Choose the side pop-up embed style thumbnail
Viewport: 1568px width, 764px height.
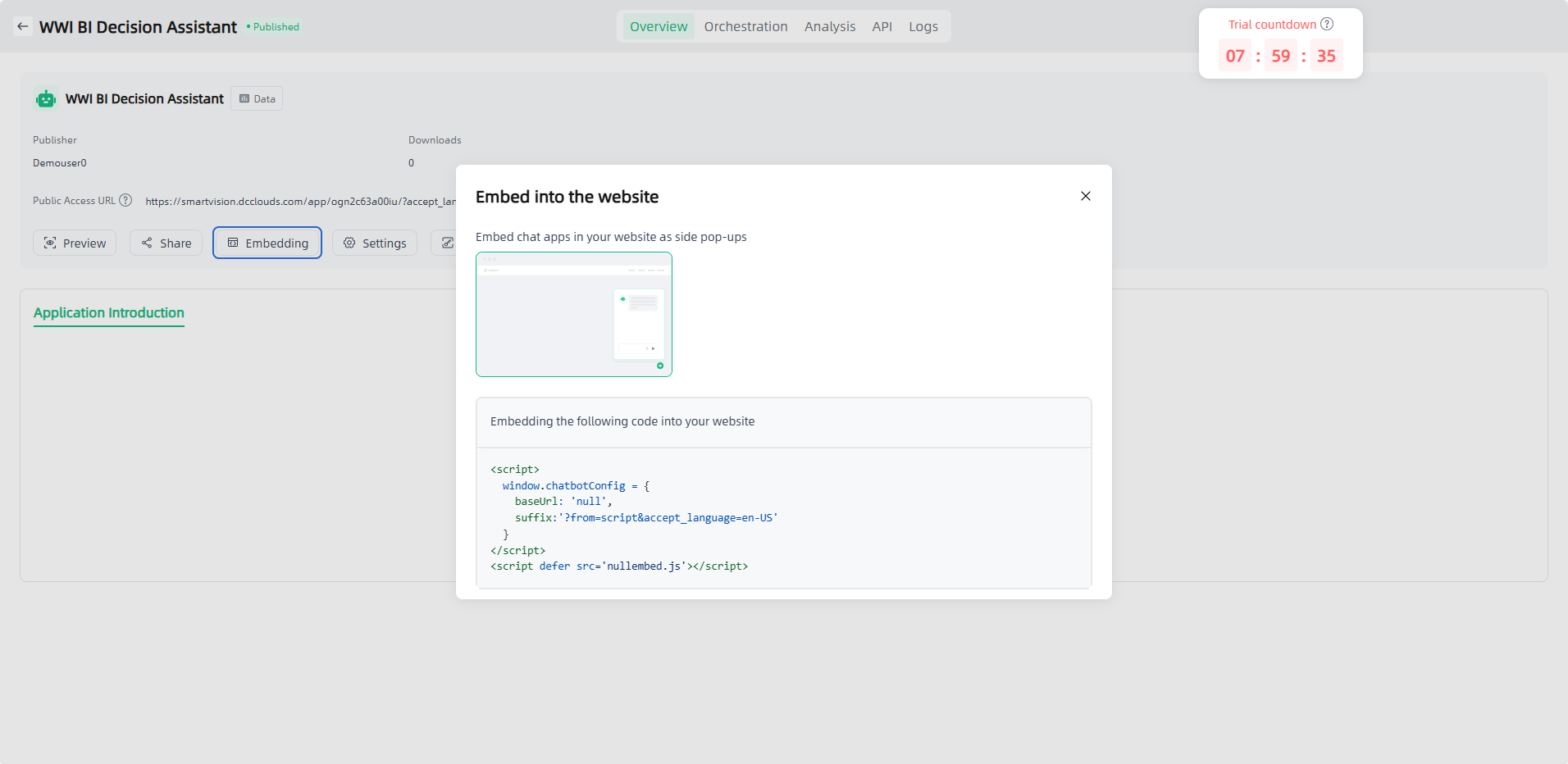[x=574, y=315]
